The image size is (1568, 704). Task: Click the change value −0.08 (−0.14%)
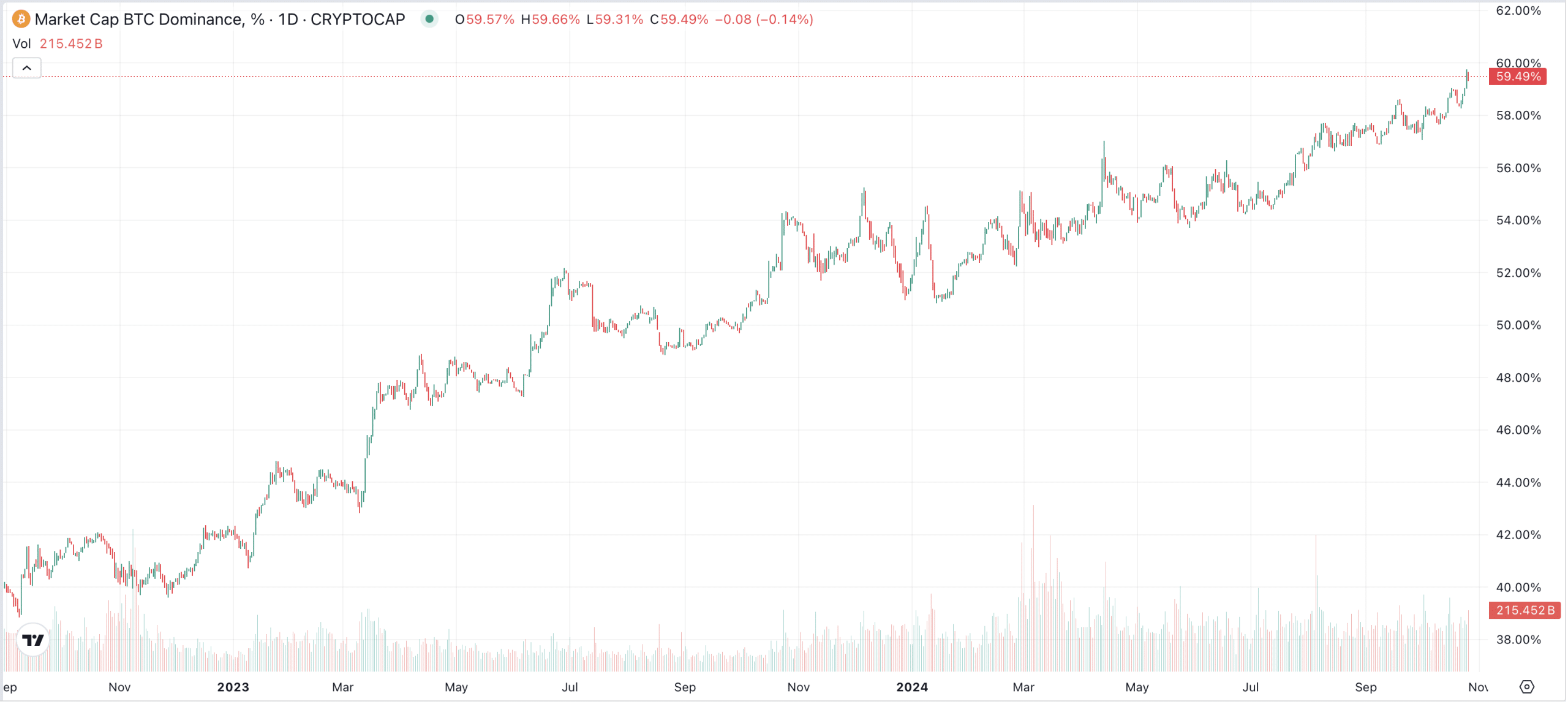(x=764, y=19)
